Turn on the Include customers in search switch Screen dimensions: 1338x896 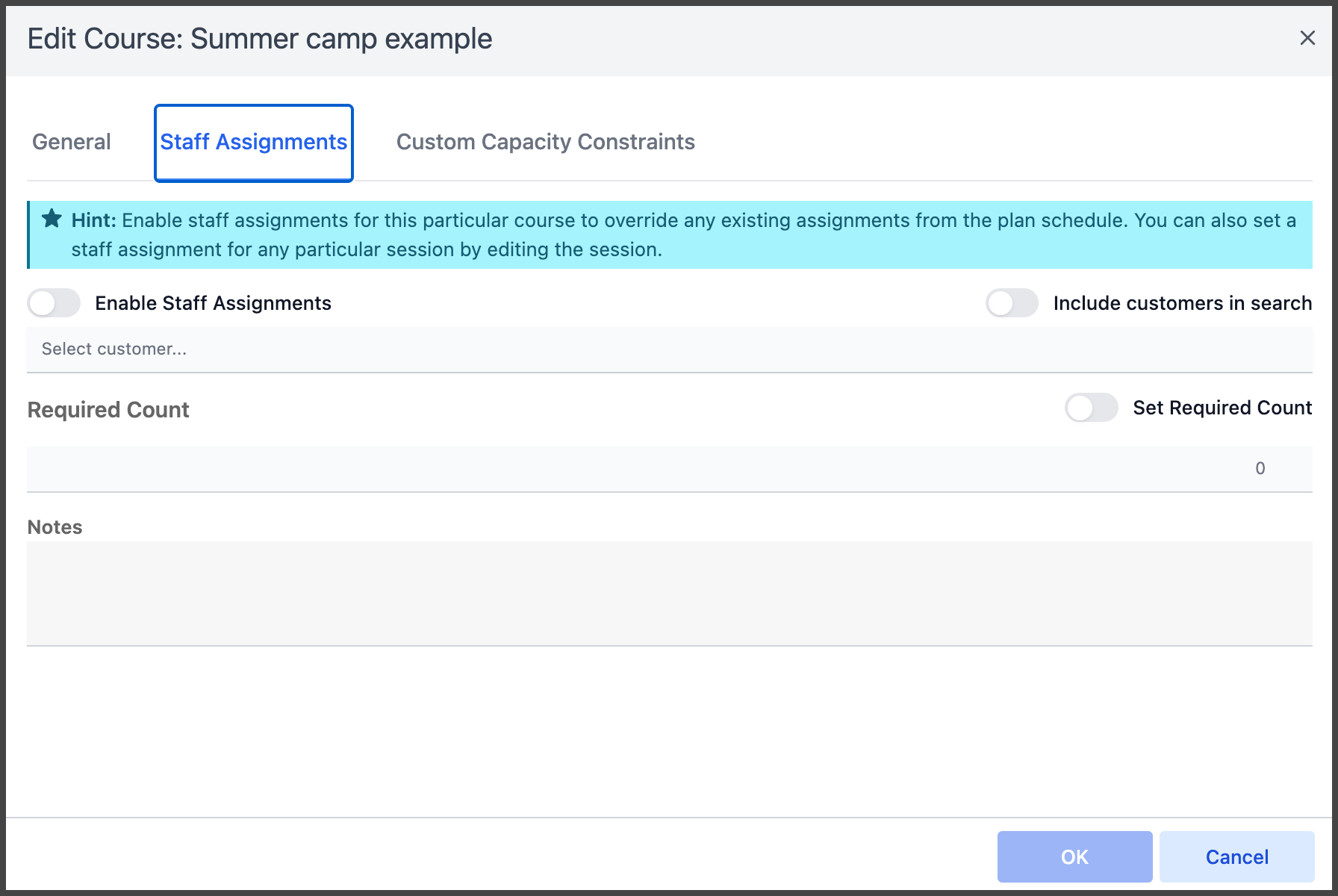tap(1012, 303)
